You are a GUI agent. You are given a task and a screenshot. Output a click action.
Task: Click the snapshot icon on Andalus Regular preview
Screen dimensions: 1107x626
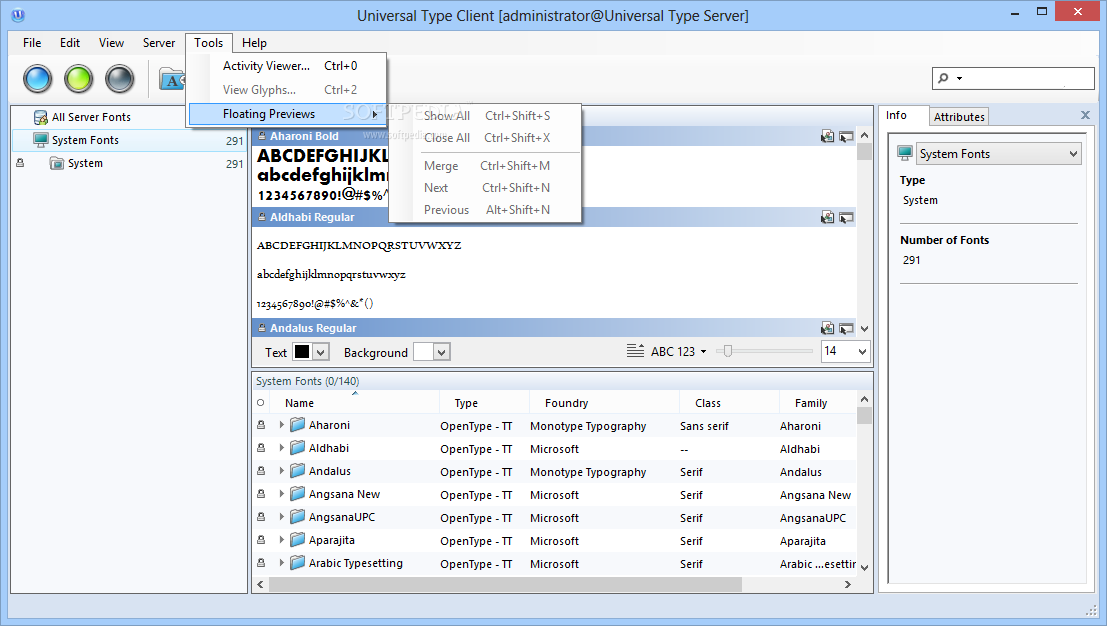(827, 328)
